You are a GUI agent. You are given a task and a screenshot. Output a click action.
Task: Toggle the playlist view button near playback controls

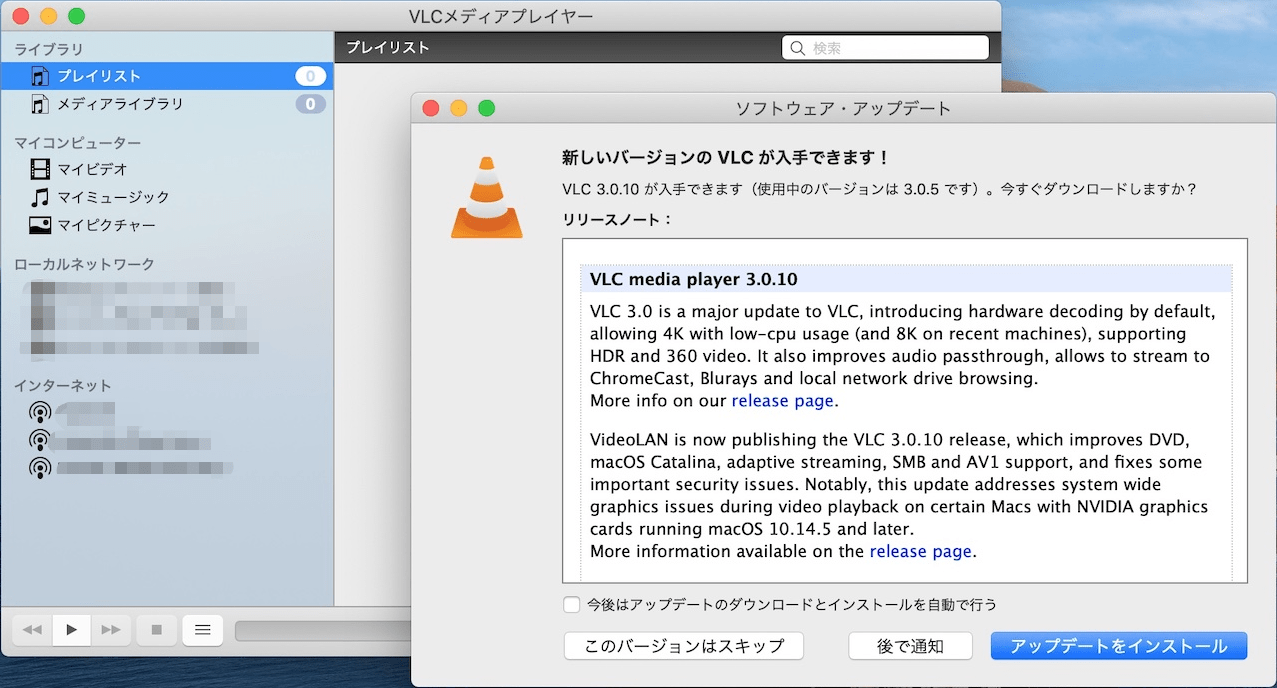coord(202,629)
